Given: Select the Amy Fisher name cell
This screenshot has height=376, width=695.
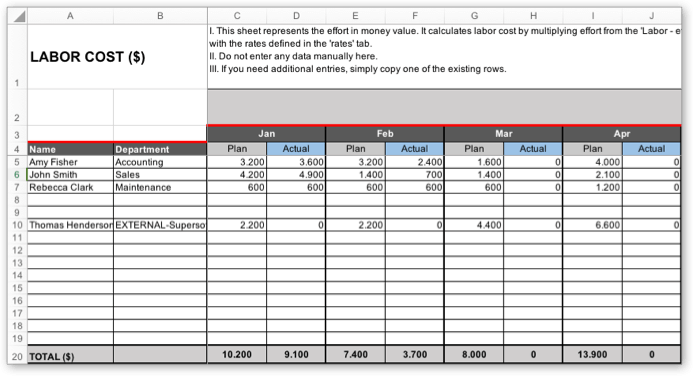Looking at the screenshot, I should click(70, 162).
